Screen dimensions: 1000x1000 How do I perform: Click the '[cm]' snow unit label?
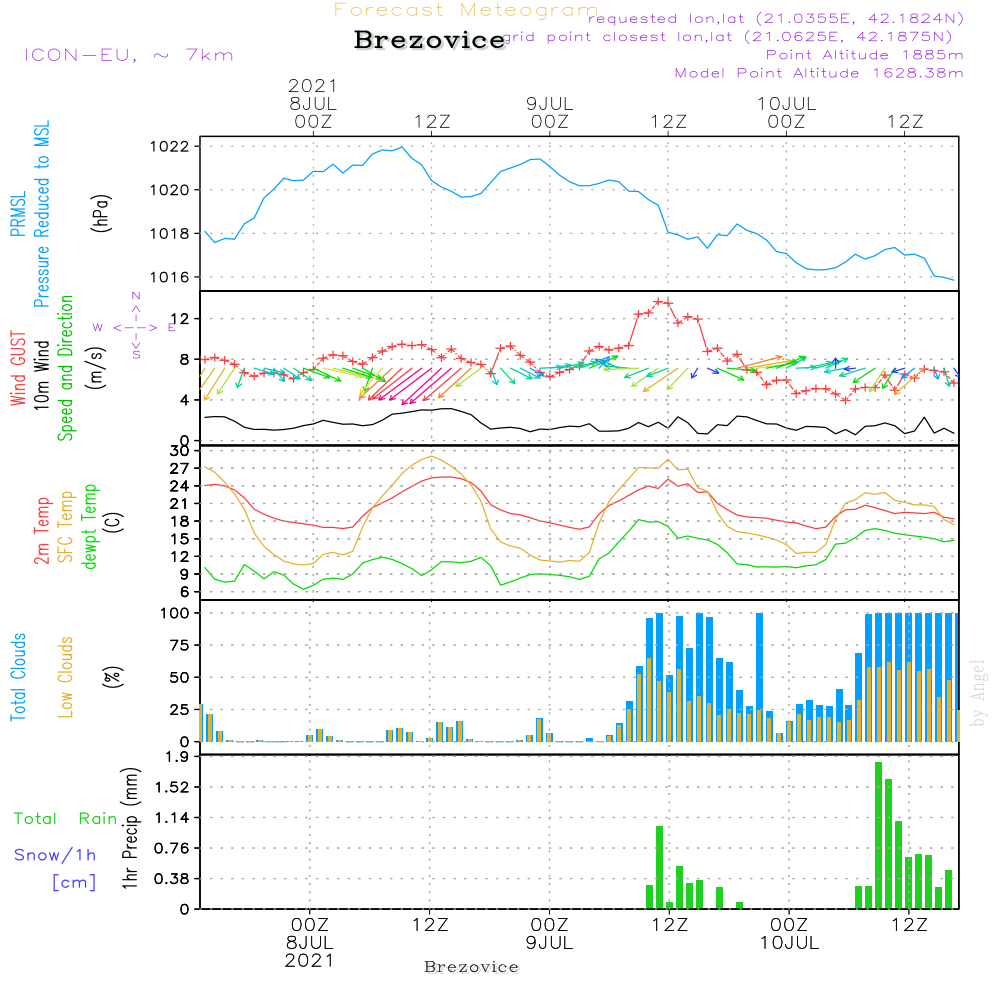[x=74, y=883]
